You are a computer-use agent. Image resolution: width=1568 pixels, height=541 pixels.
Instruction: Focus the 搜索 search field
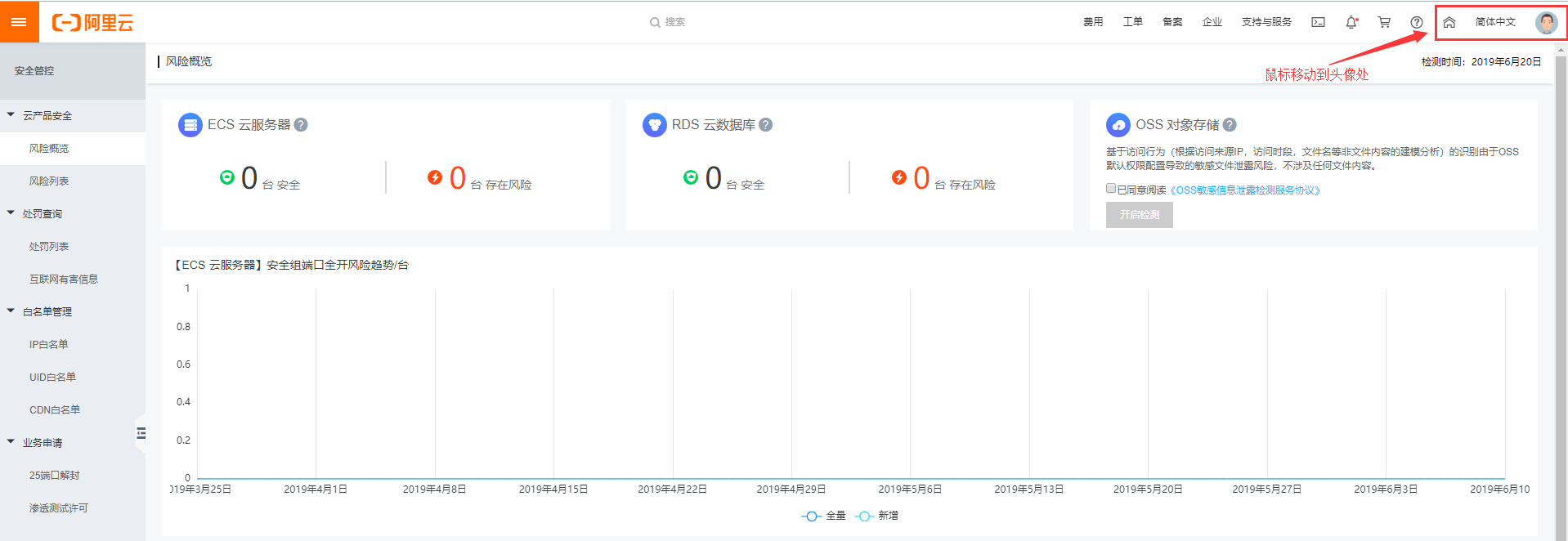pyautogui.click(x=675, y=23)
